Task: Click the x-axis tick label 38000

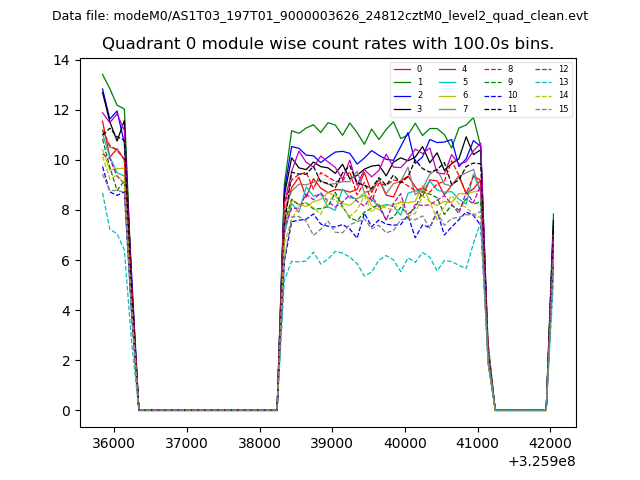Action: tap(259, 442)
